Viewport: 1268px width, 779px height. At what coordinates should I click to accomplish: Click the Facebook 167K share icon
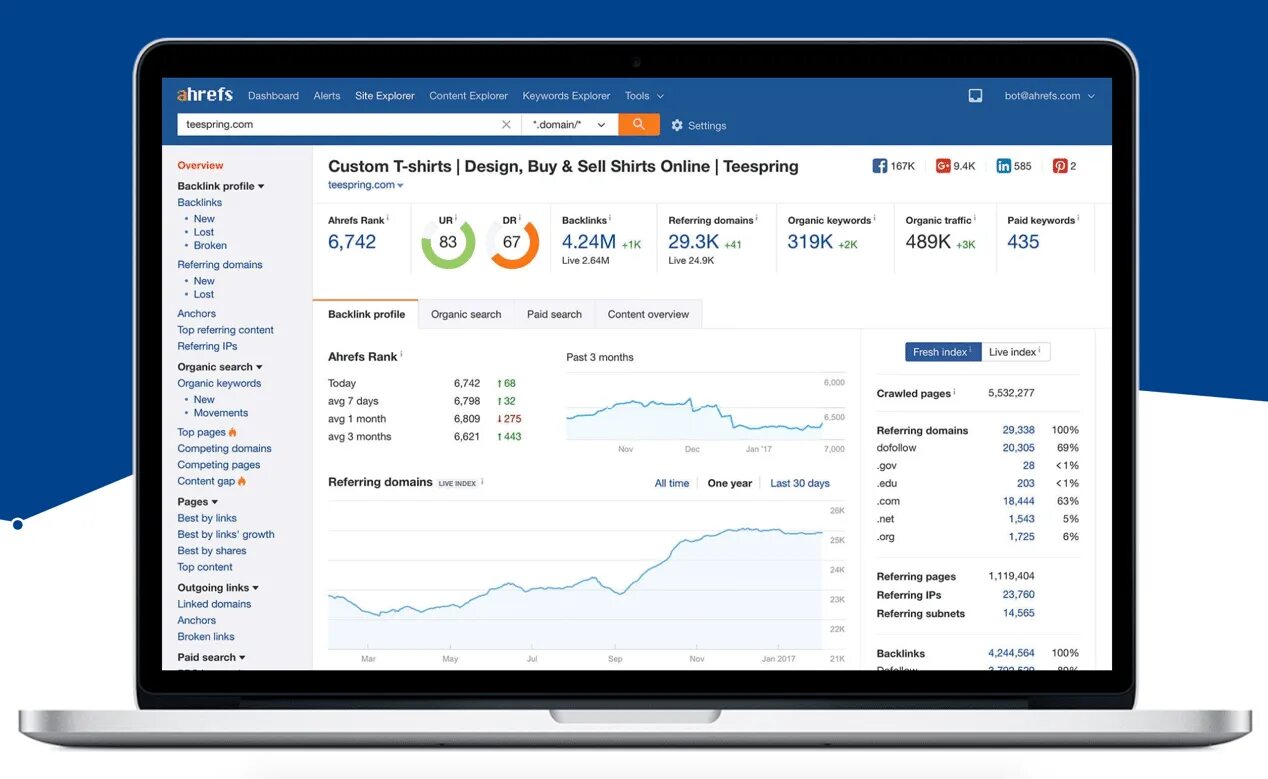tap(880, 166)
